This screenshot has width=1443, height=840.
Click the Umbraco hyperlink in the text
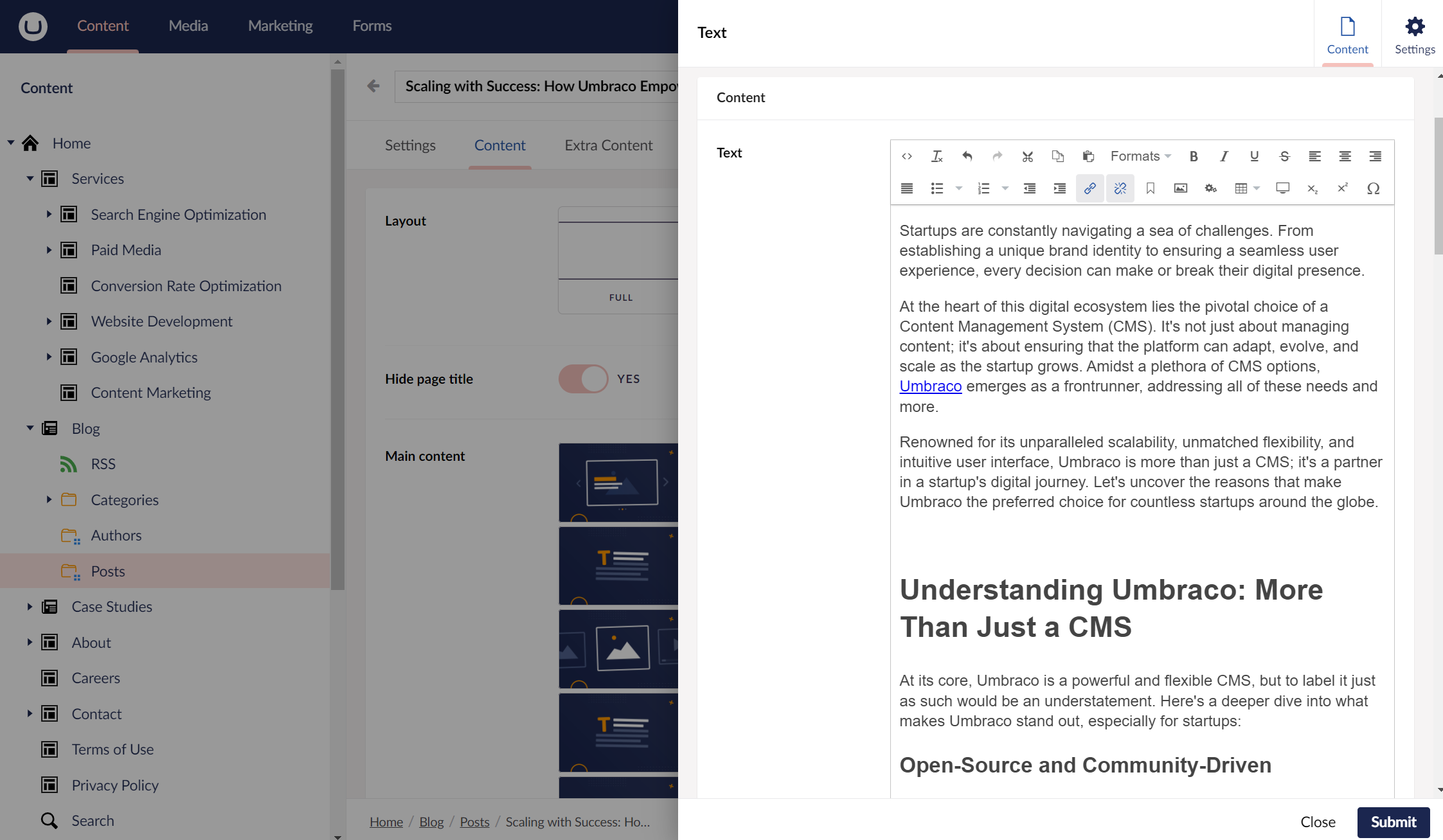930,386
